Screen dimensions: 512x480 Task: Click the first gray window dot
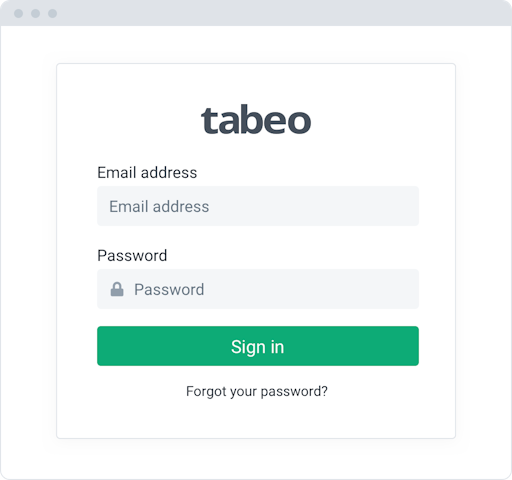[x=19, y=13]
